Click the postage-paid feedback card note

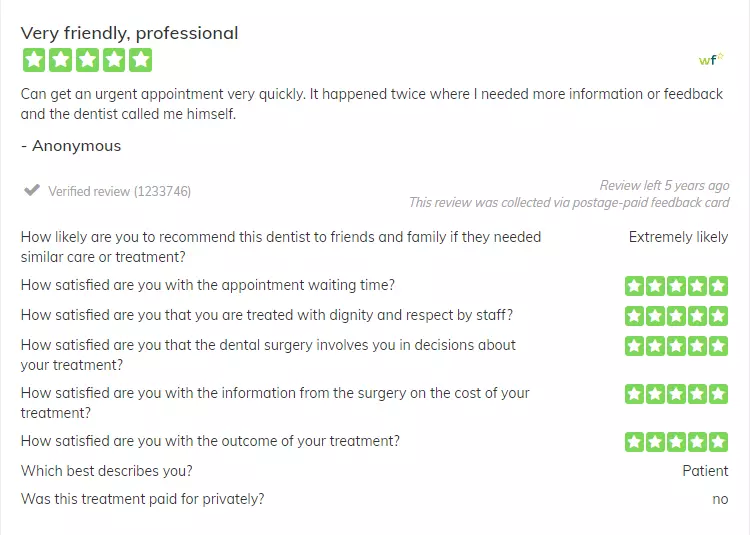569,203
